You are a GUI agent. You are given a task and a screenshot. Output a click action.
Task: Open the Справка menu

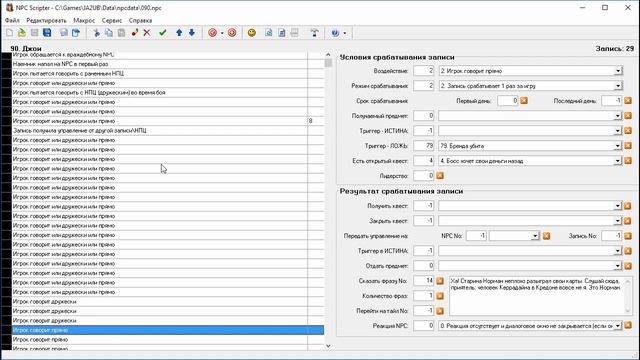[x=140, y=20]
